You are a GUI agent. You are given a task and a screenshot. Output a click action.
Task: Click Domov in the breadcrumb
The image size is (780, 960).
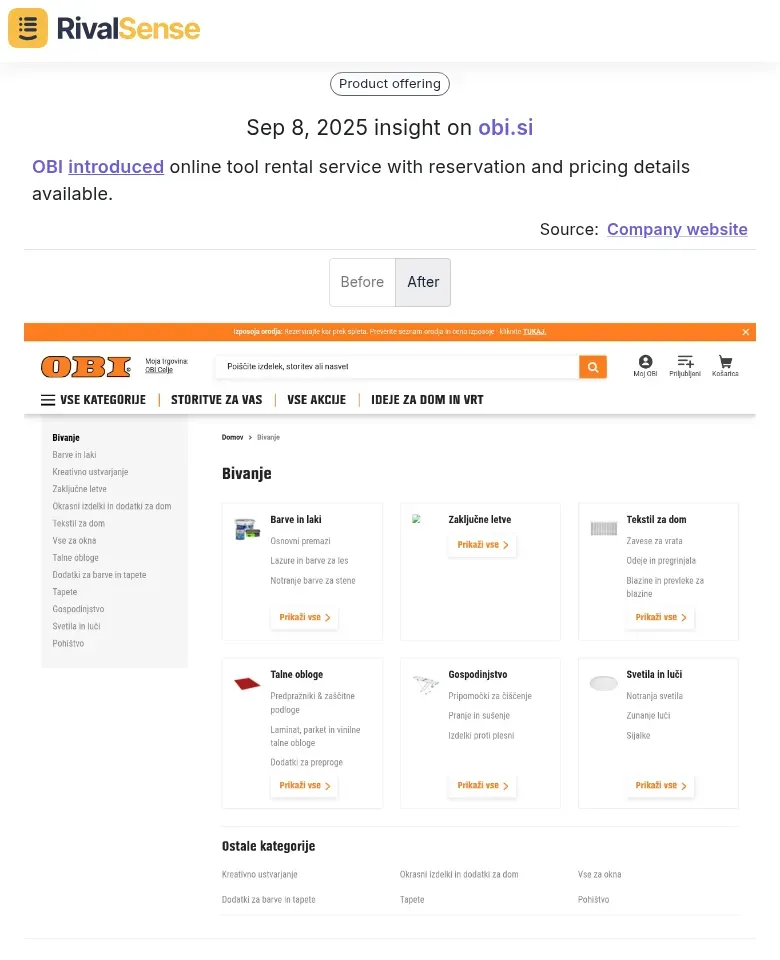(x=232, y=437)
